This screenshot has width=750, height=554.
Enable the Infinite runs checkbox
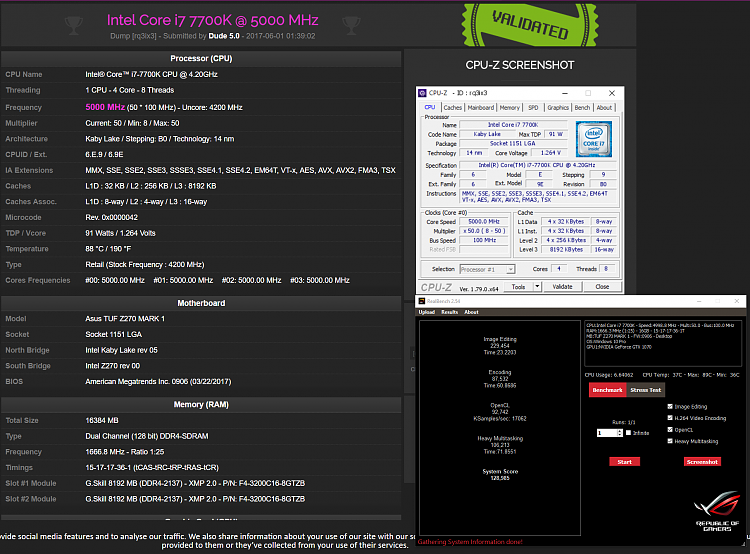tap(629, 432)
